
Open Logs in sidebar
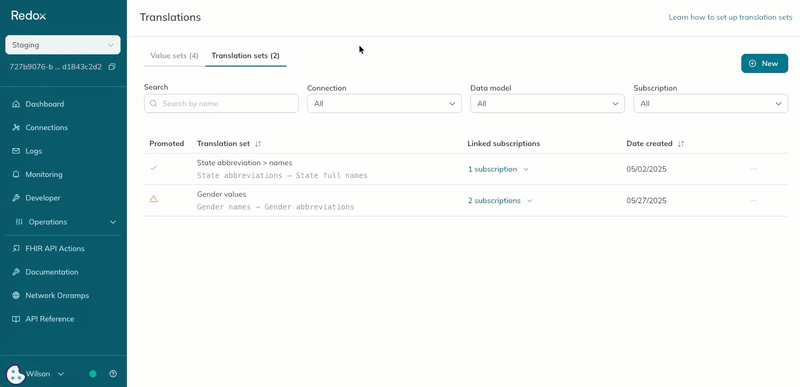[34, 151]
